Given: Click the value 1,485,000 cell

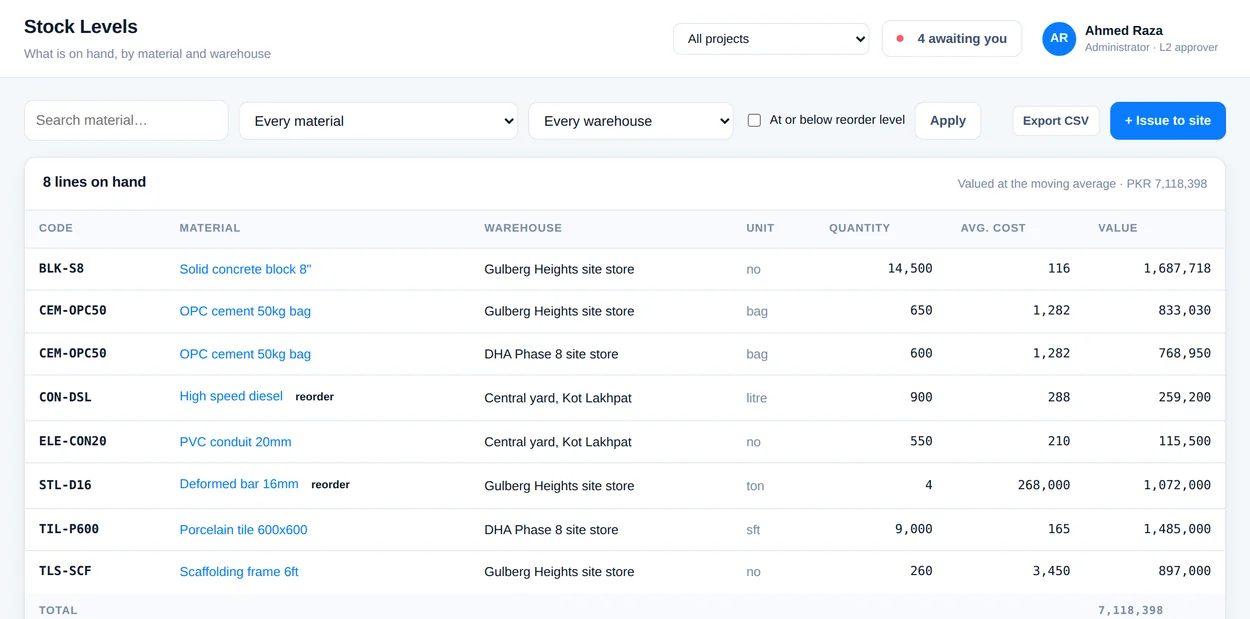Looking at the screenshot, I should (x=1177, y=529).
